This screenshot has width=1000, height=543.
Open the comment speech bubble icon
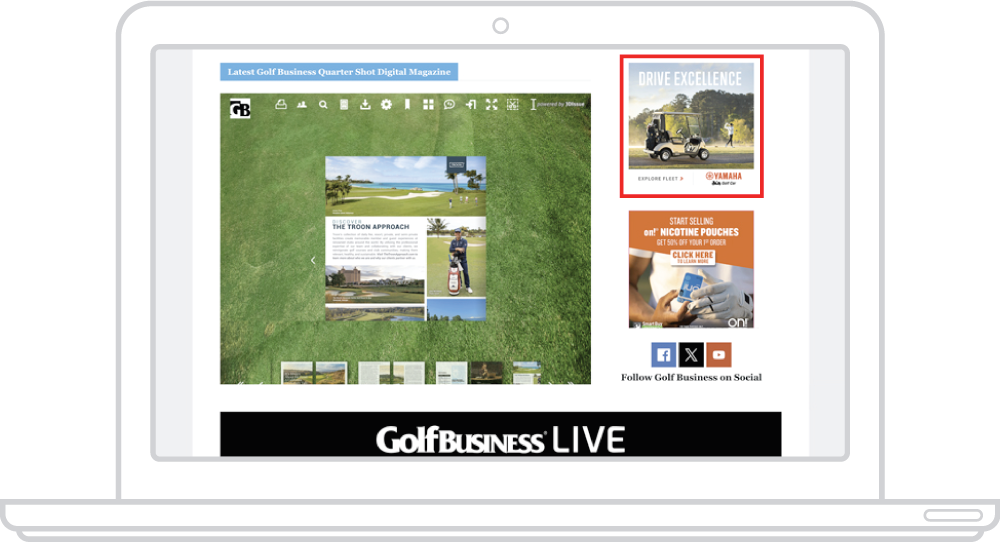[449, 105]
